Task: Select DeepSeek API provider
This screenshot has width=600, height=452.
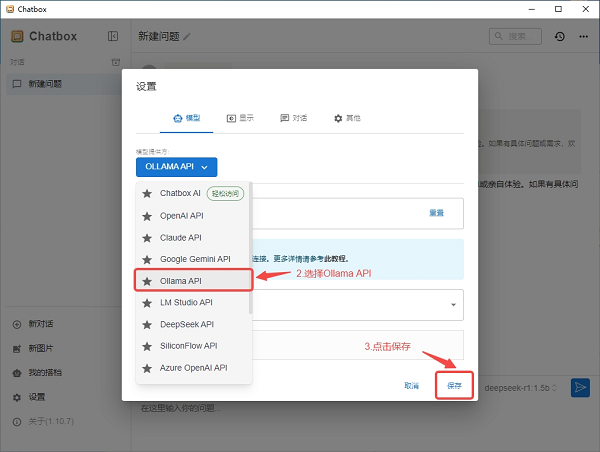Action: click(193, 324)
